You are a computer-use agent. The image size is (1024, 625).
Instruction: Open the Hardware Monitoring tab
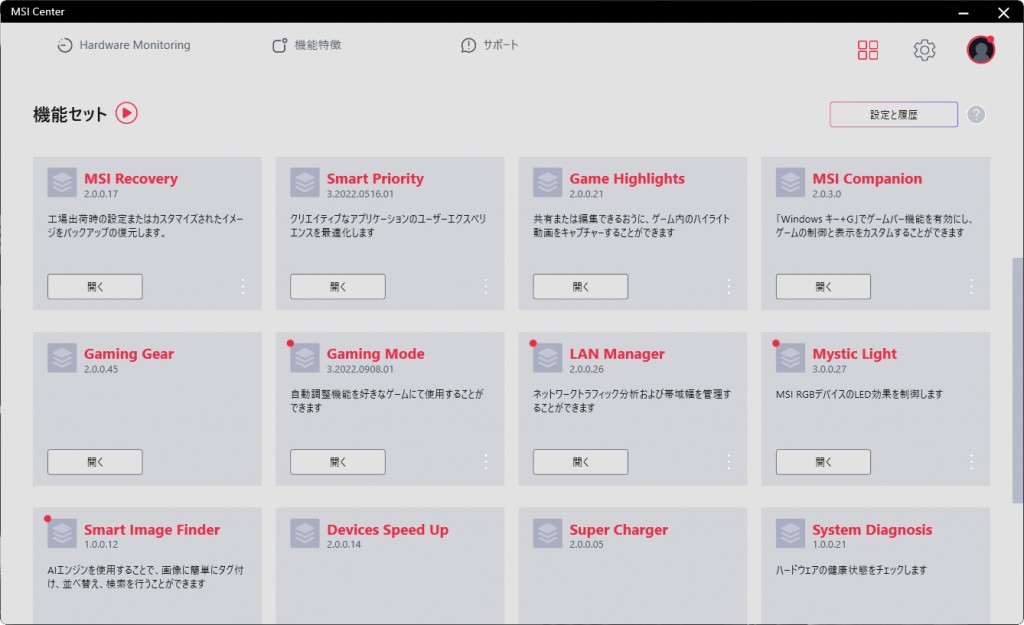(x=123, y=45)
